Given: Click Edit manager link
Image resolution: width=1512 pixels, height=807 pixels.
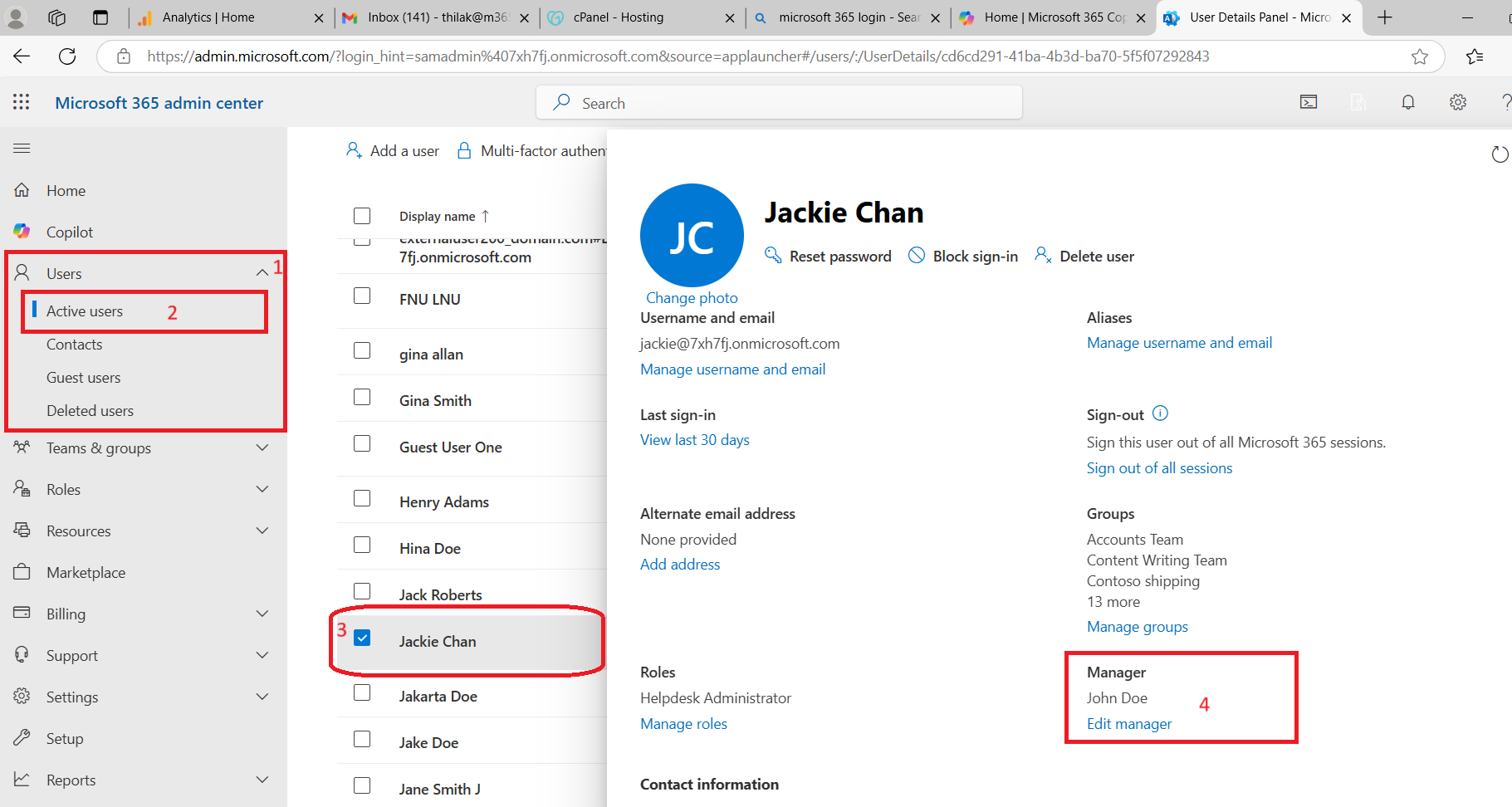Looking at the screenshot, I should click(1129, 723).
